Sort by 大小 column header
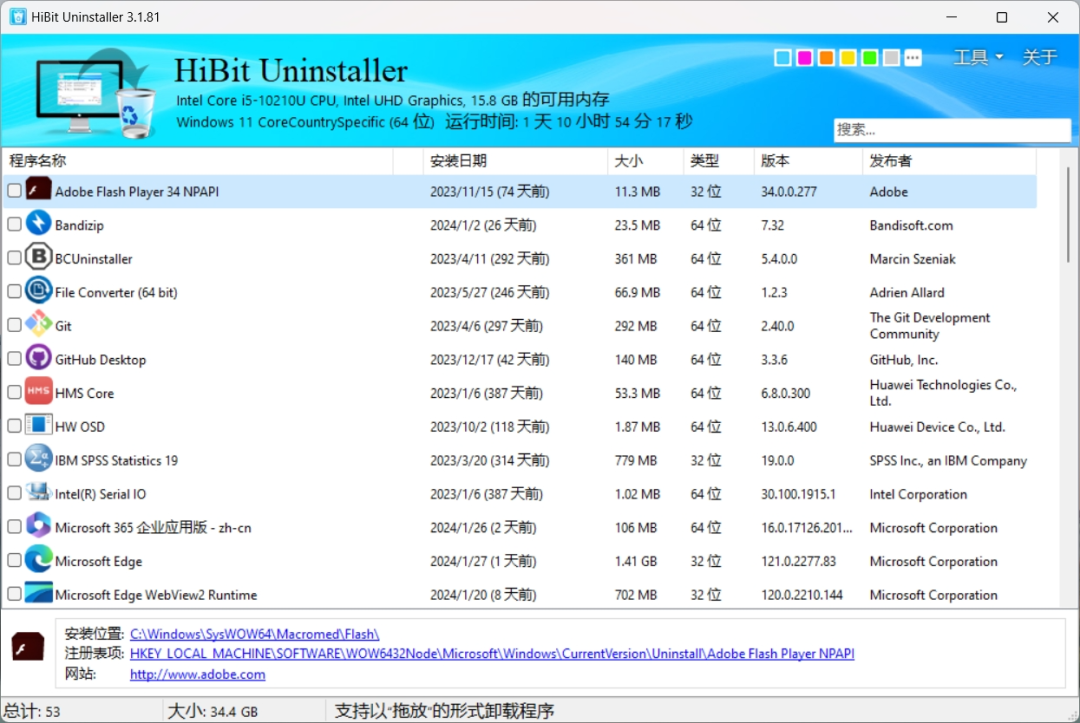Screen dimensions: 1080x723 [x=645, y=160]
